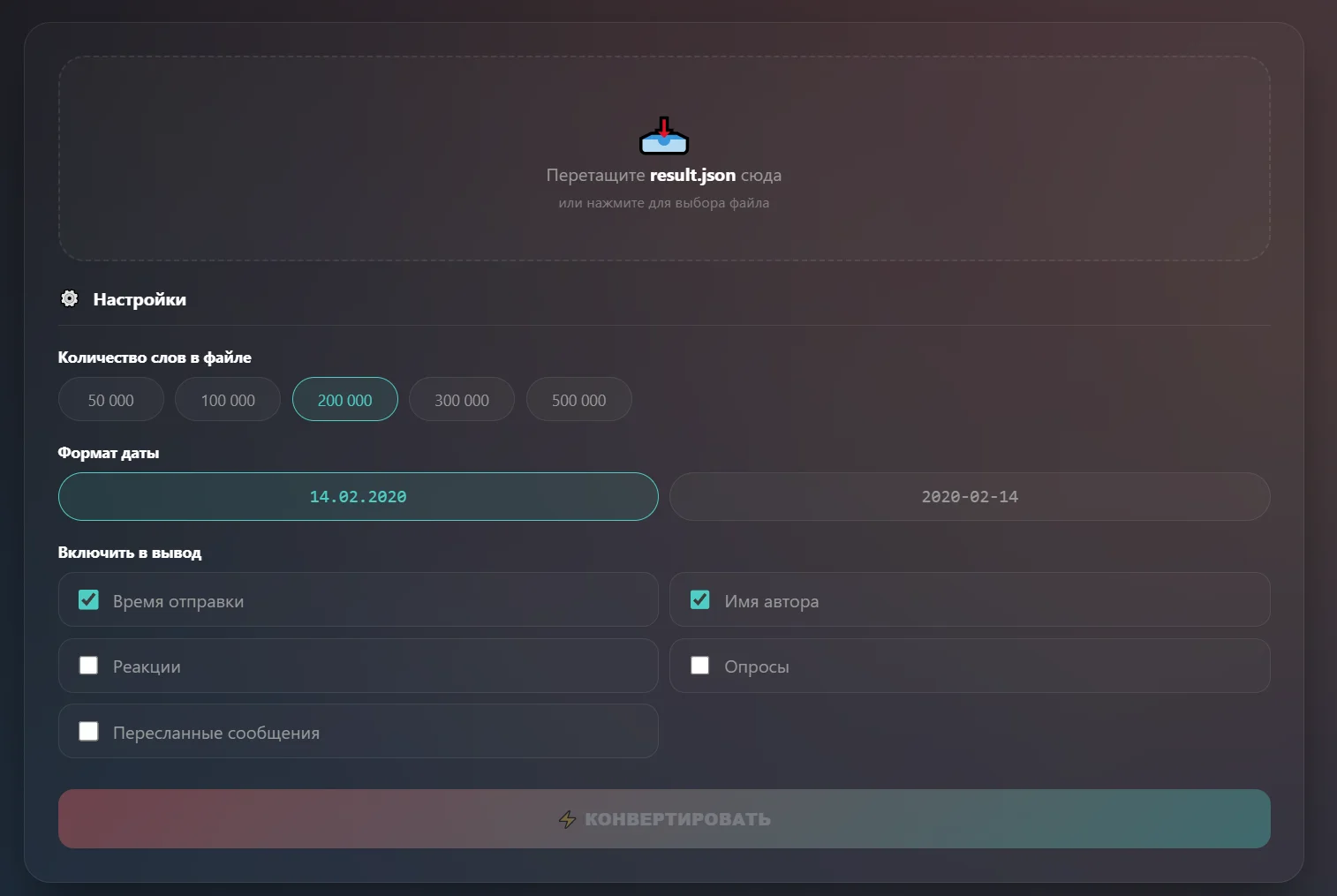The width and height of the screenshot is (1337, 896).
Task: Click the lightning bolt icon on convert button
Action: pos(567,820)
